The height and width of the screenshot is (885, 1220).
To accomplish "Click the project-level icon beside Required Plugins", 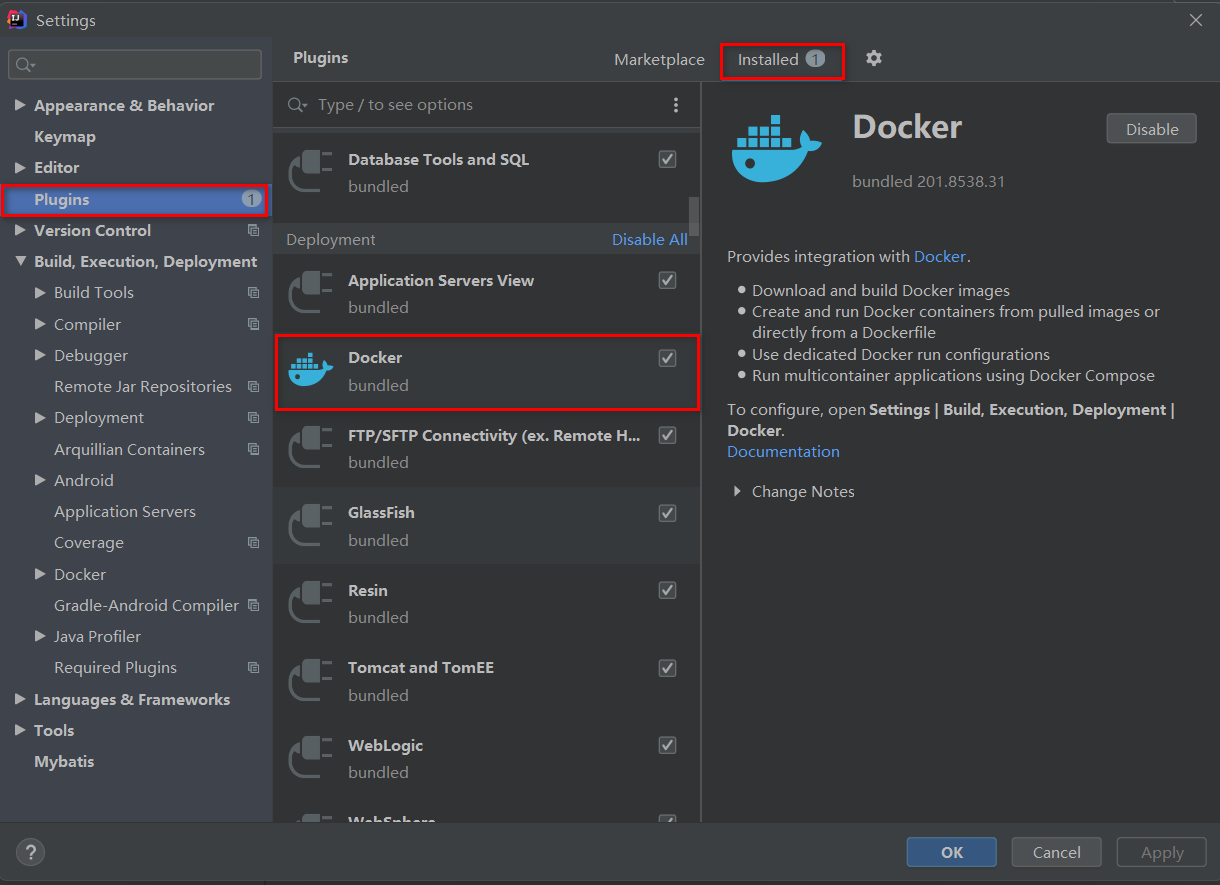I will coord(253,668).
